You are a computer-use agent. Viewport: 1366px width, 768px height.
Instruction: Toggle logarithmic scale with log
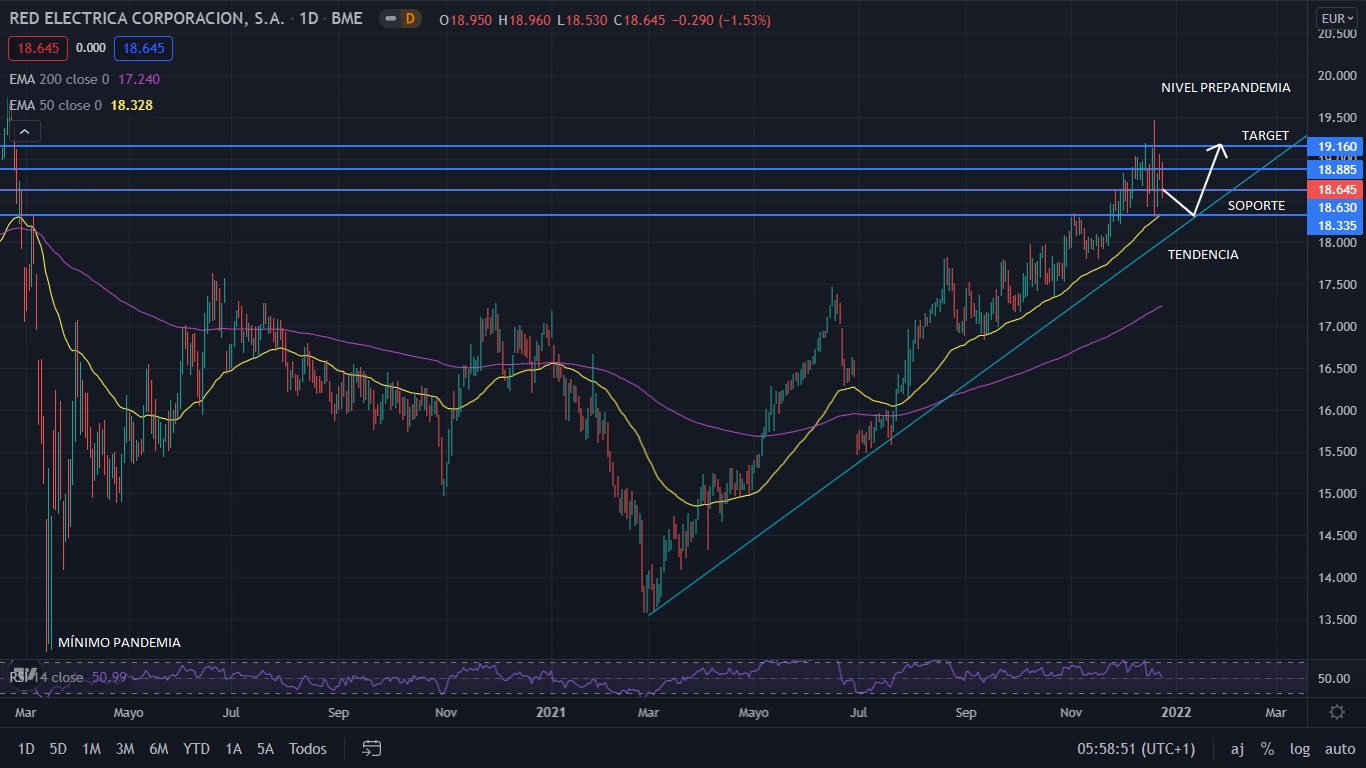click(1299, 749)
